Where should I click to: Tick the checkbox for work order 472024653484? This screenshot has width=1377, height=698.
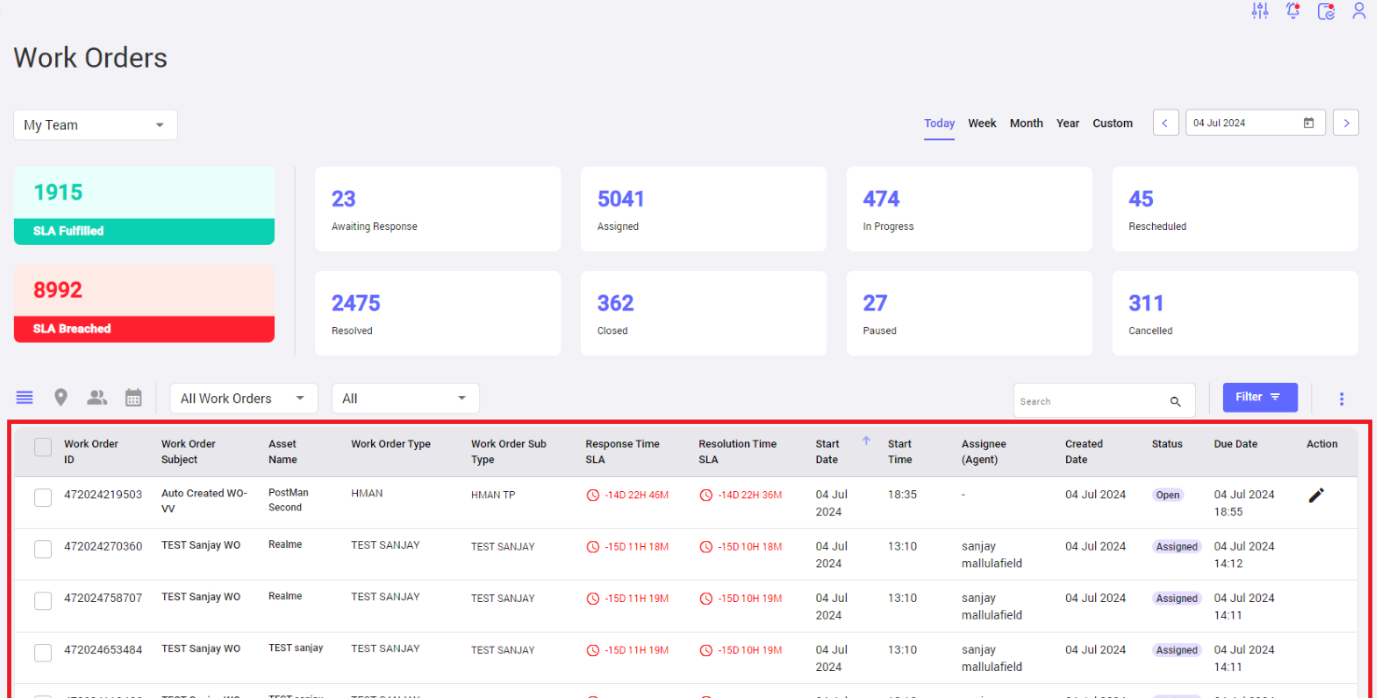click(x=43, y=653)
